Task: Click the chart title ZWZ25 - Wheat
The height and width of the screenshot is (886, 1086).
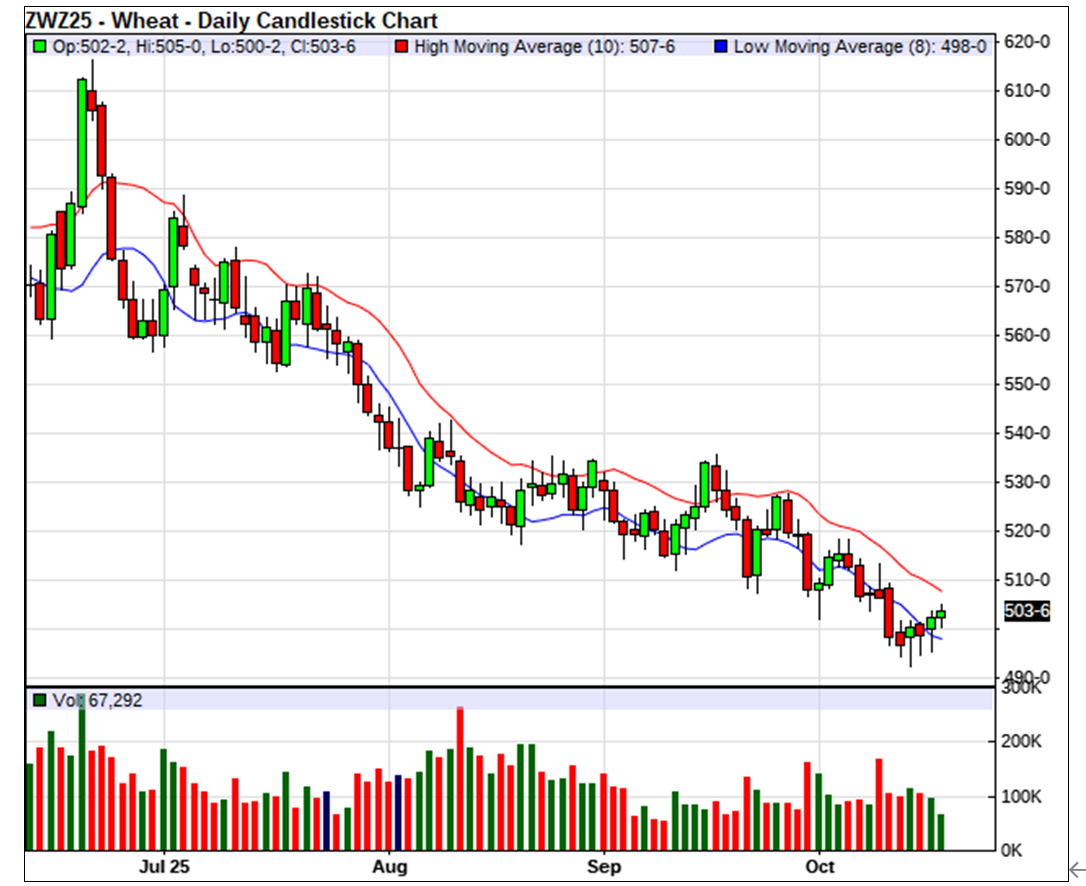Action: click(x=230, y=21)
